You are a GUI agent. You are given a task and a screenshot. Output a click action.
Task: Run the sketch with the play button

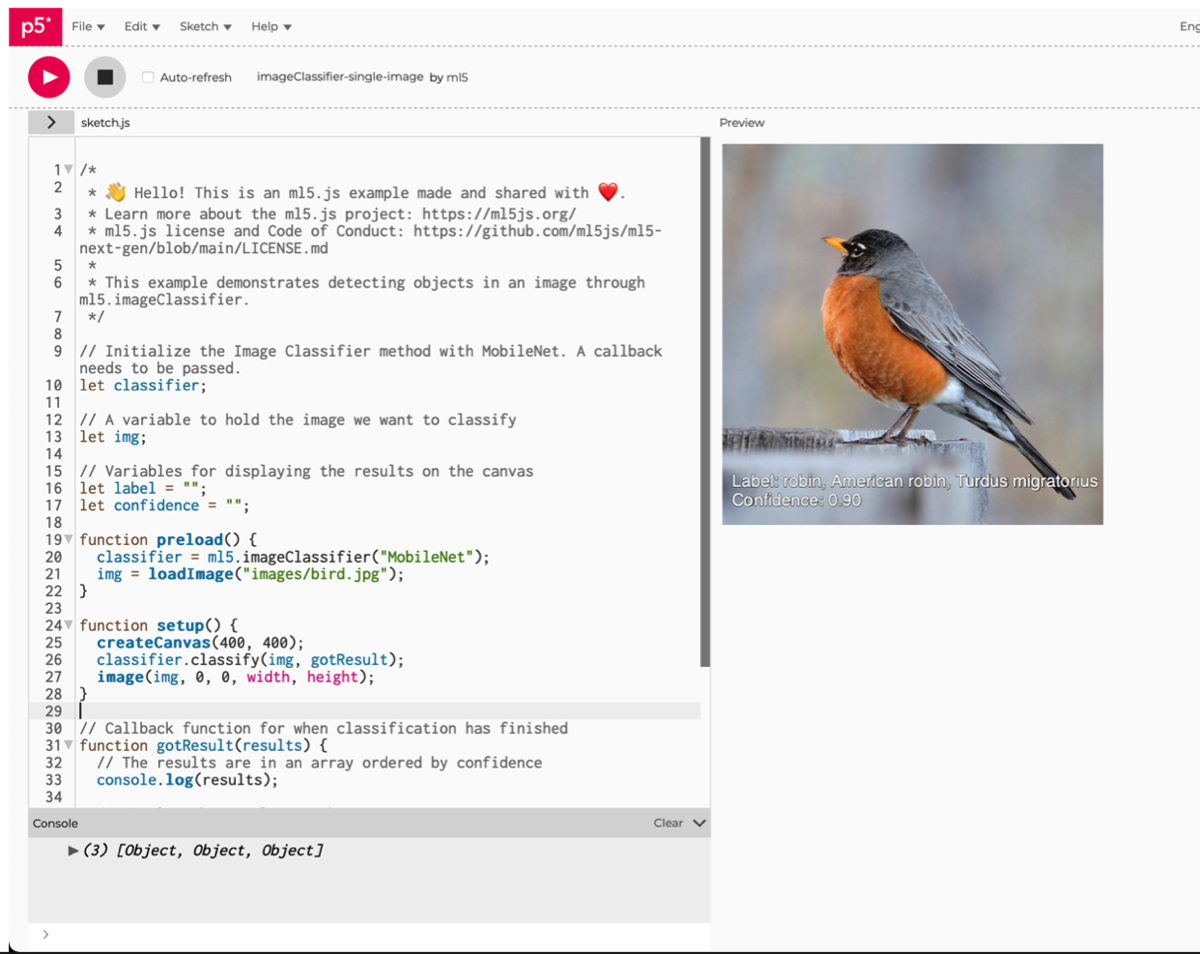click(x=49, y=77)
